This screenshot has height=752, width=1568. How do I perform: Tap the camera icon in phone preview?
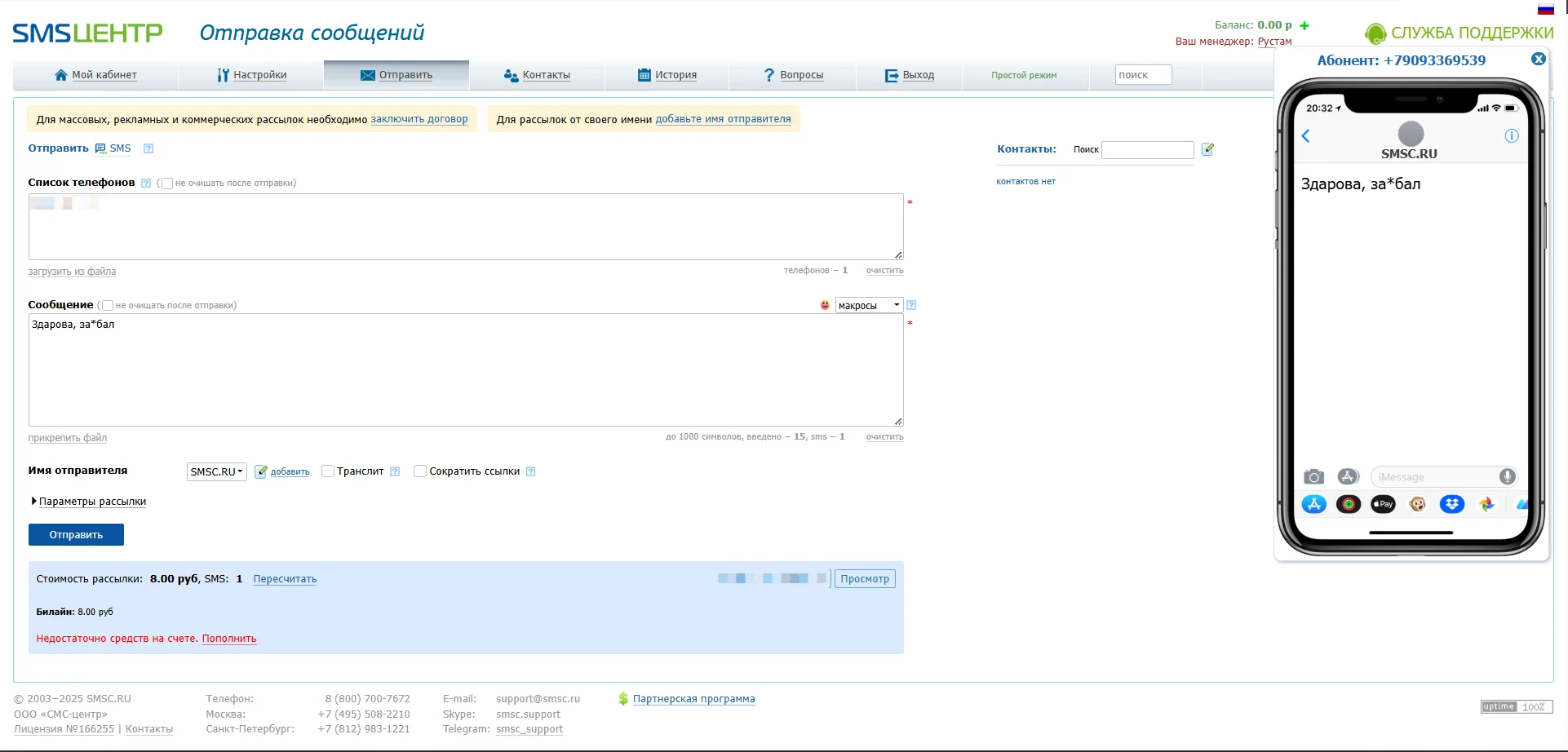click(1313, 477)
